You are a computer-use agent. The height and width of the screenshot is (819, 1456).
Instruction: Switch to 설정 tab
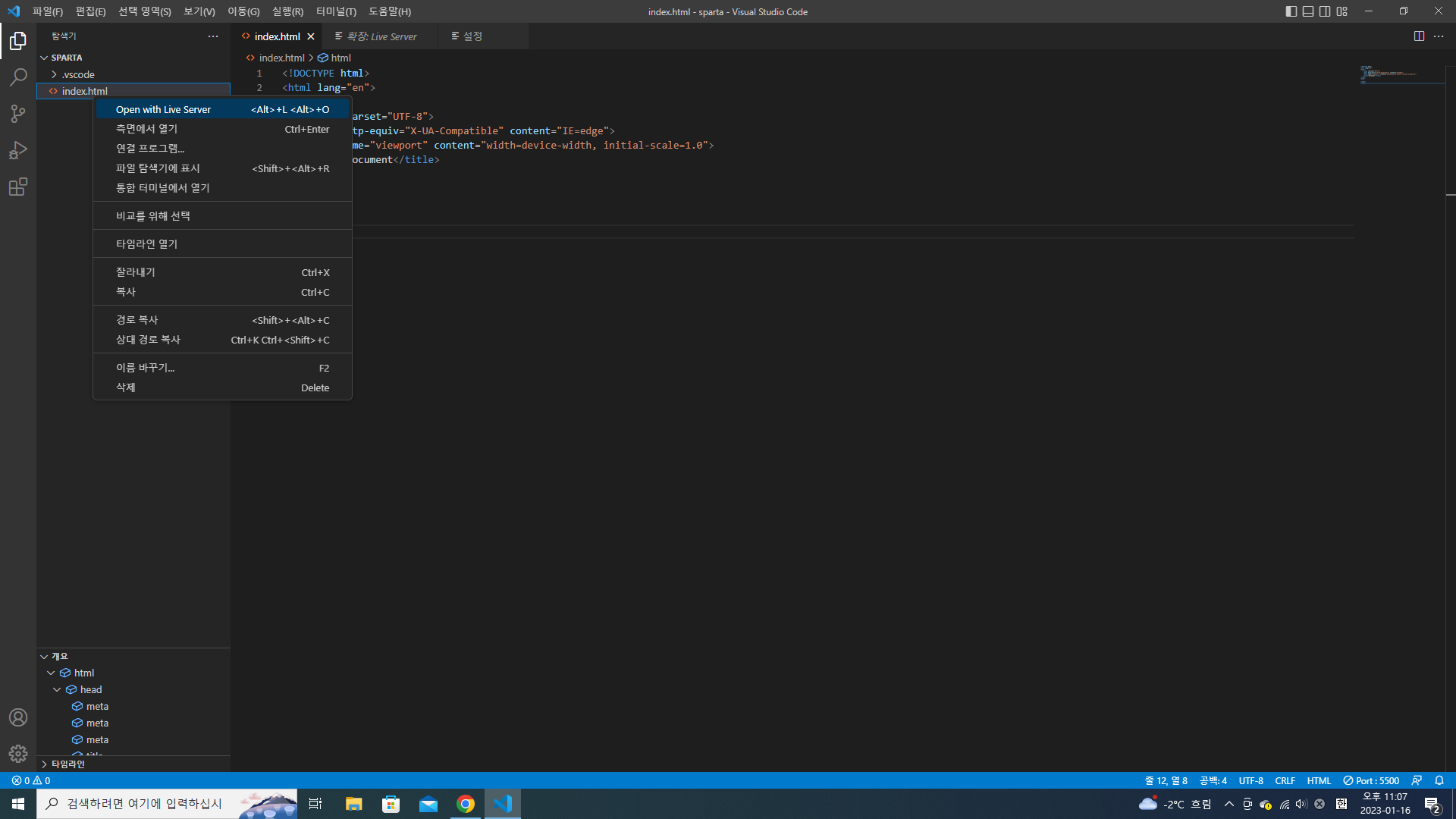[x=482, y=36]
